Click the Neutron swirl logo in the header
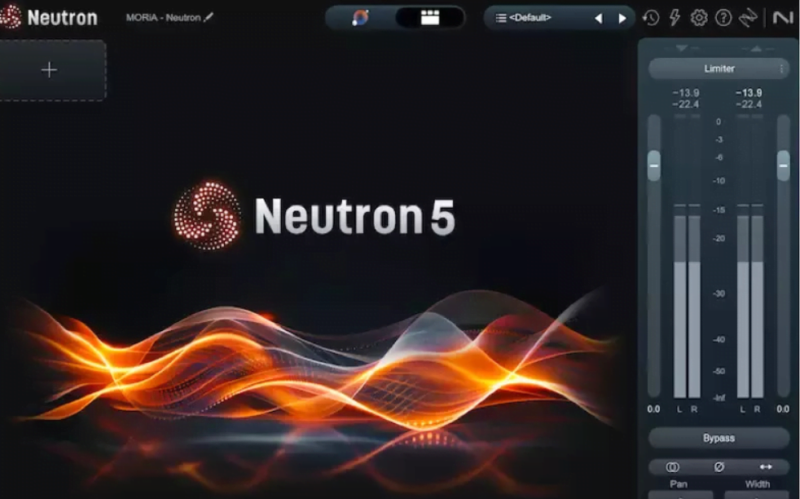This screenshot has height=499, width=800. pyautogui.click(x=10, y=17)
